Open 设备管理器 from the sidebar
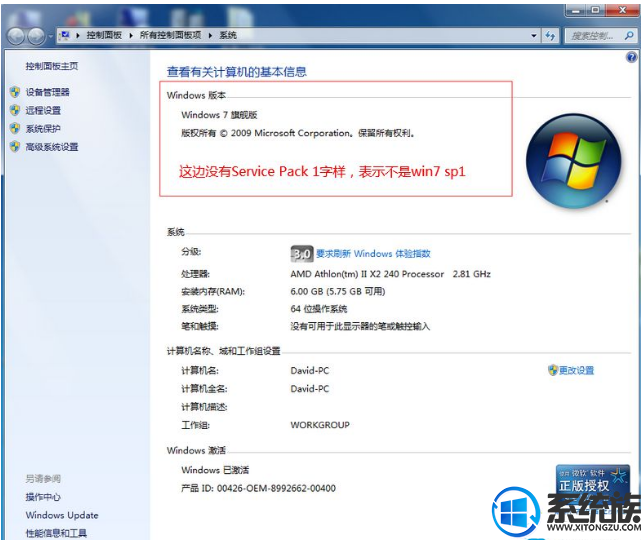Viewport: 641px width, 540px height. tap(47, 92)
